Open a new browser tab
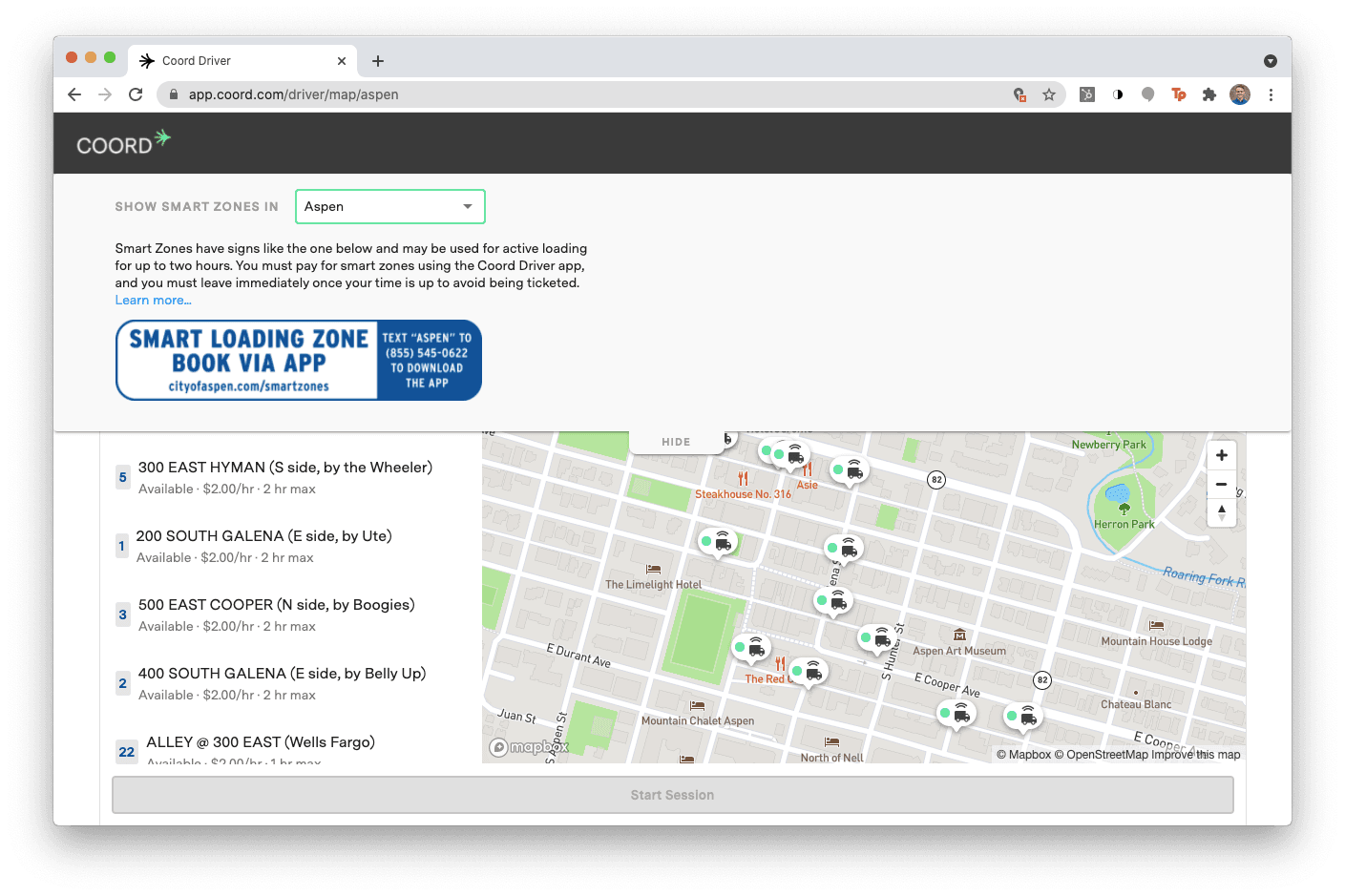Viewport: 1345px width, 896px height. pos(378,61)
